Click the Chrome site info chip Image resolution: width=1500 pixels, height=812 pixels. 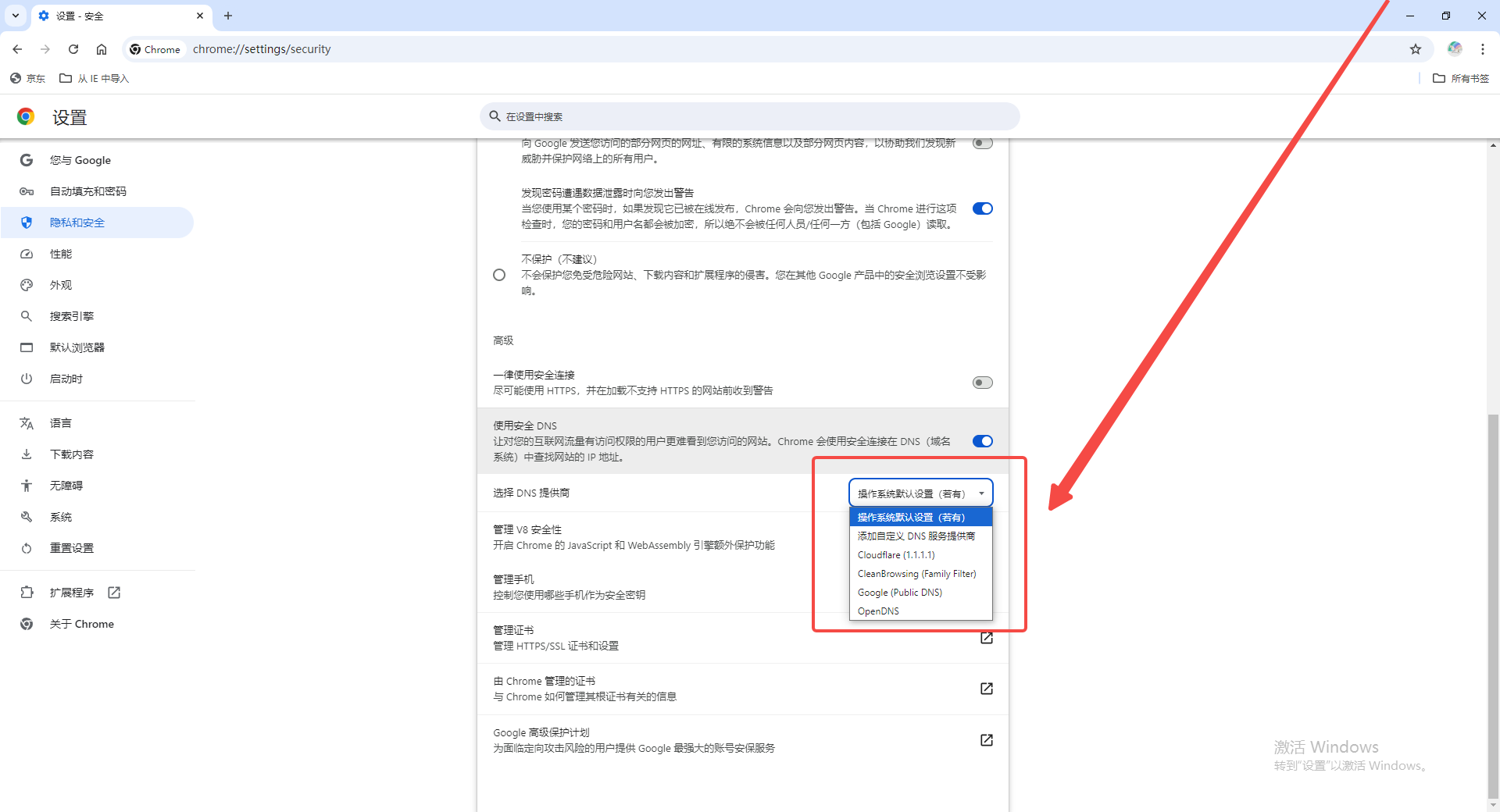coord(155,49)
